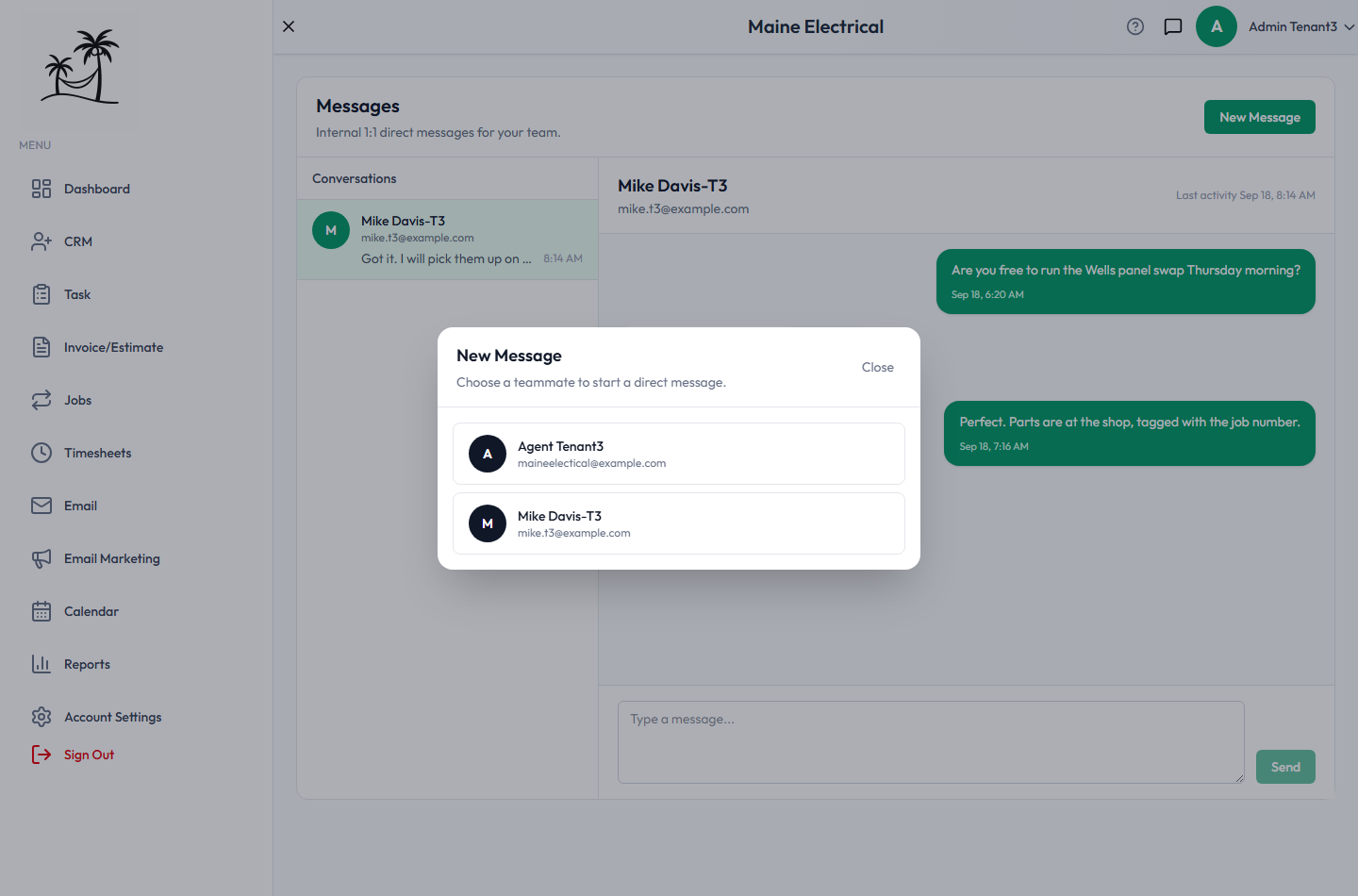Click the Conversations column heading
This screenshot has width=1358, height=896.
coord(355,178)
